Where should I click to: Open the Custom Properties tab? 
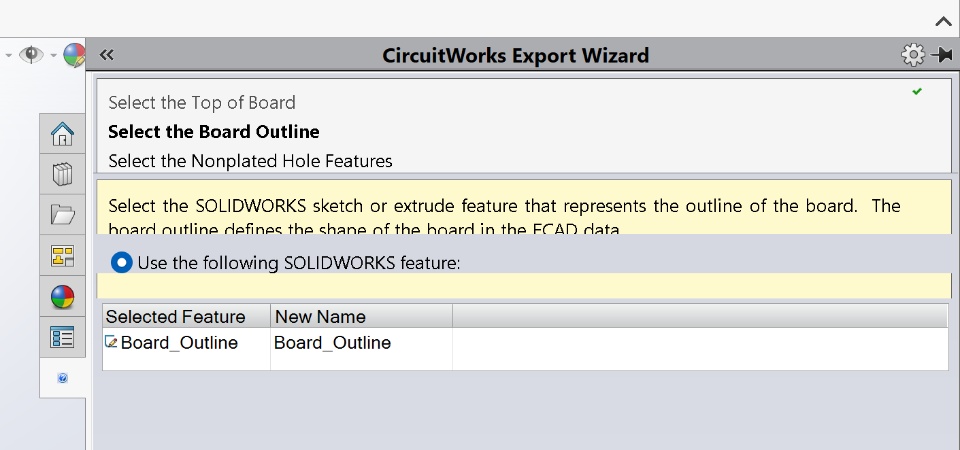pos(62,338)
